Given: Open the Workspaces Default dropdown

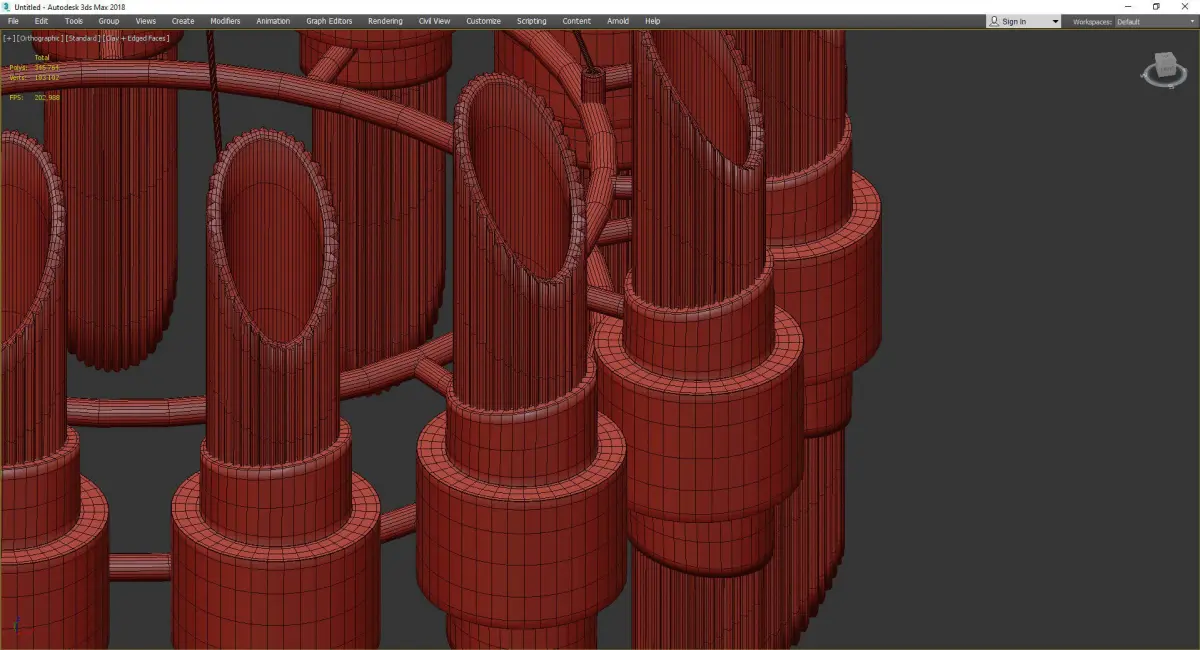Looking at the screenshot, I should (x=1155, y=21).
